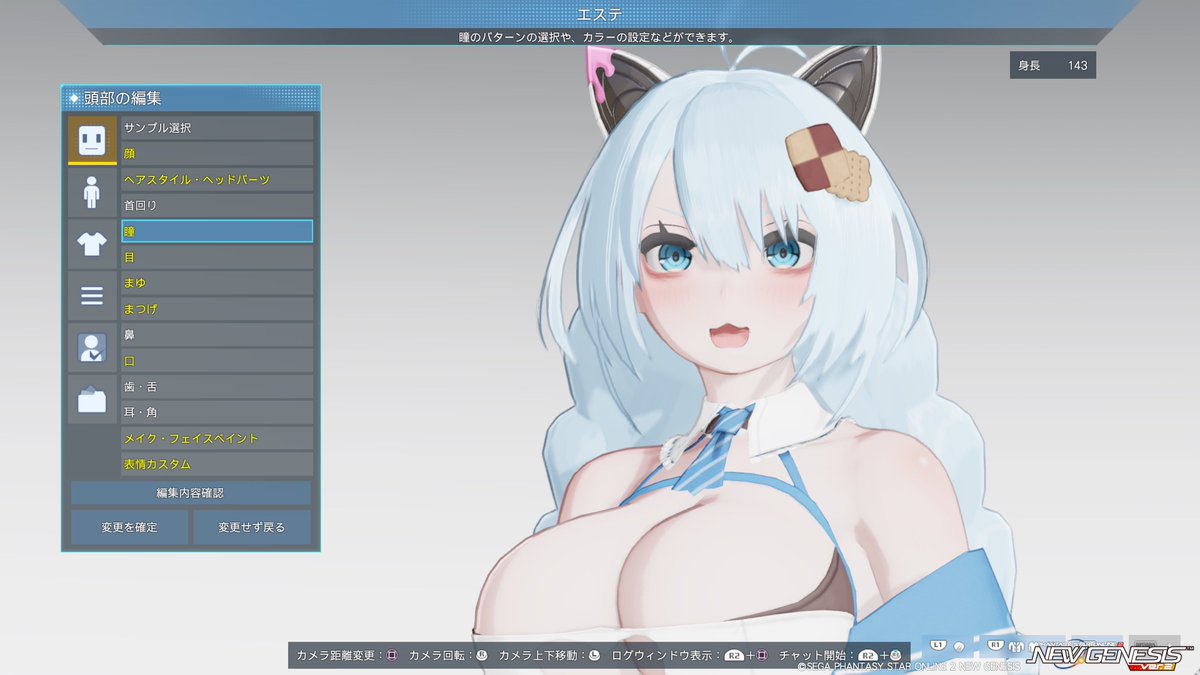Select the 歯・舌 entry

tap(217, 387)
